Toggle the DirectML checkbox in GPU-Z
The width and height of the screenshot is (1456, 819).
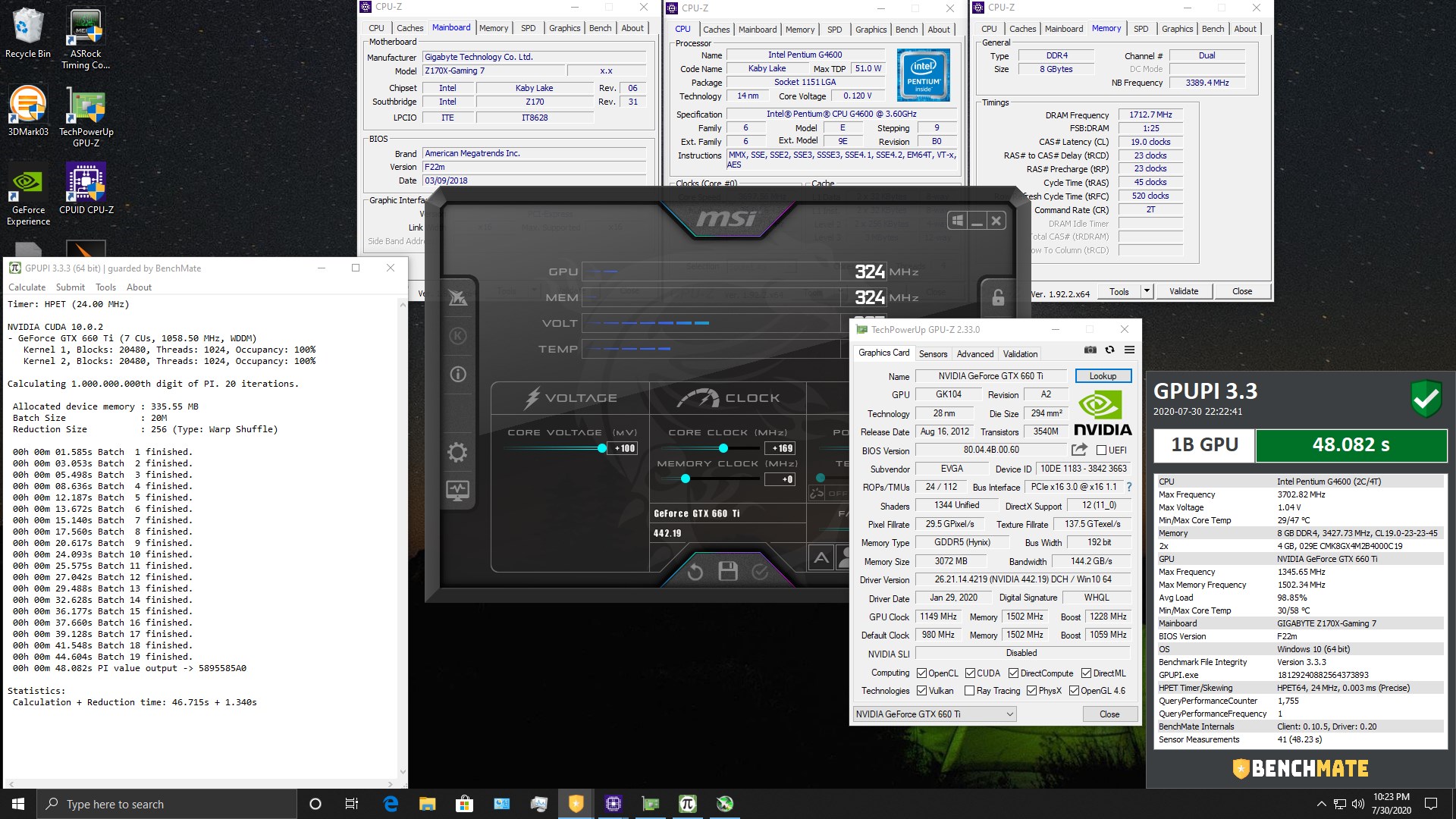click(1086, 673)
